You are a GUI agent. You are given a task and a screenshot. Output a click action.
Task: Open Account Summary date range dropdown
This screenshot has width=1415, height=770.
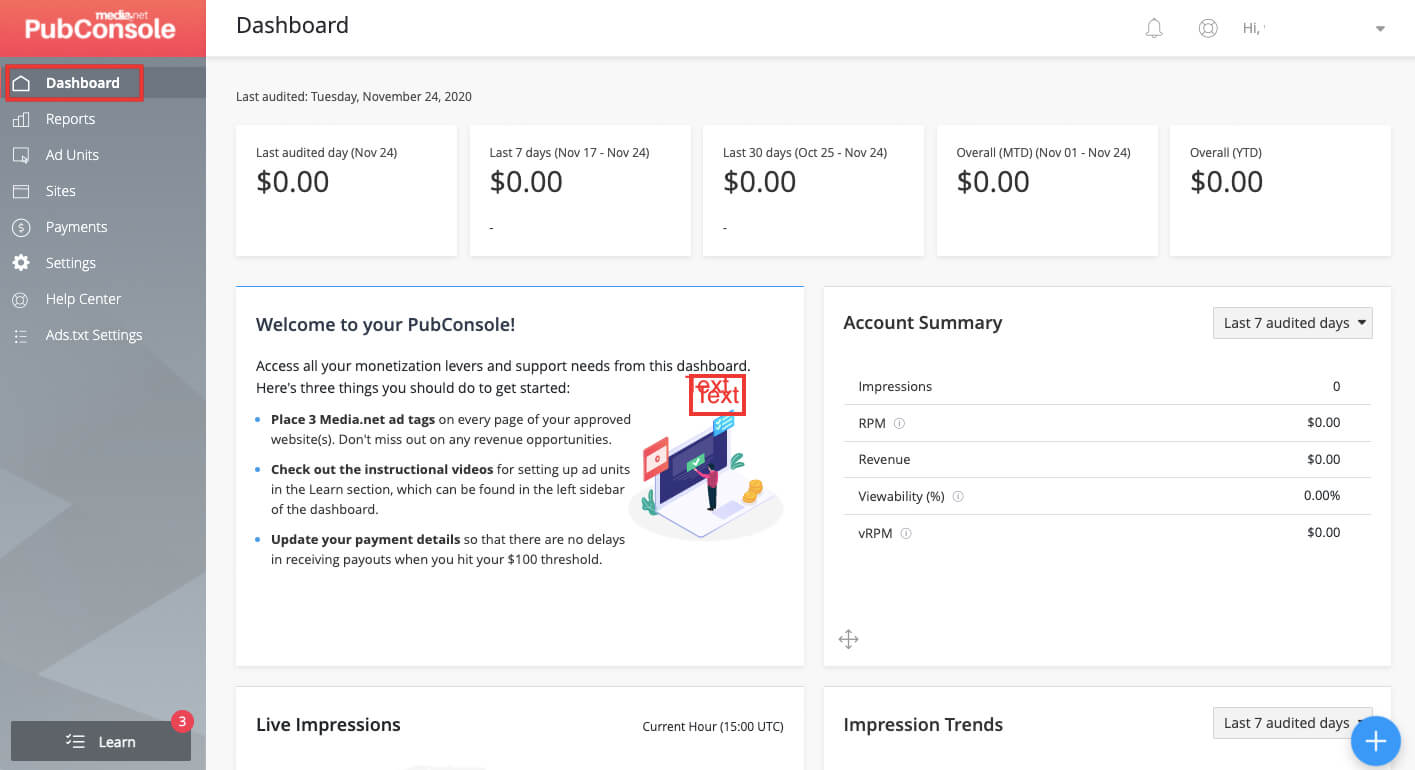pos(1291,323)
